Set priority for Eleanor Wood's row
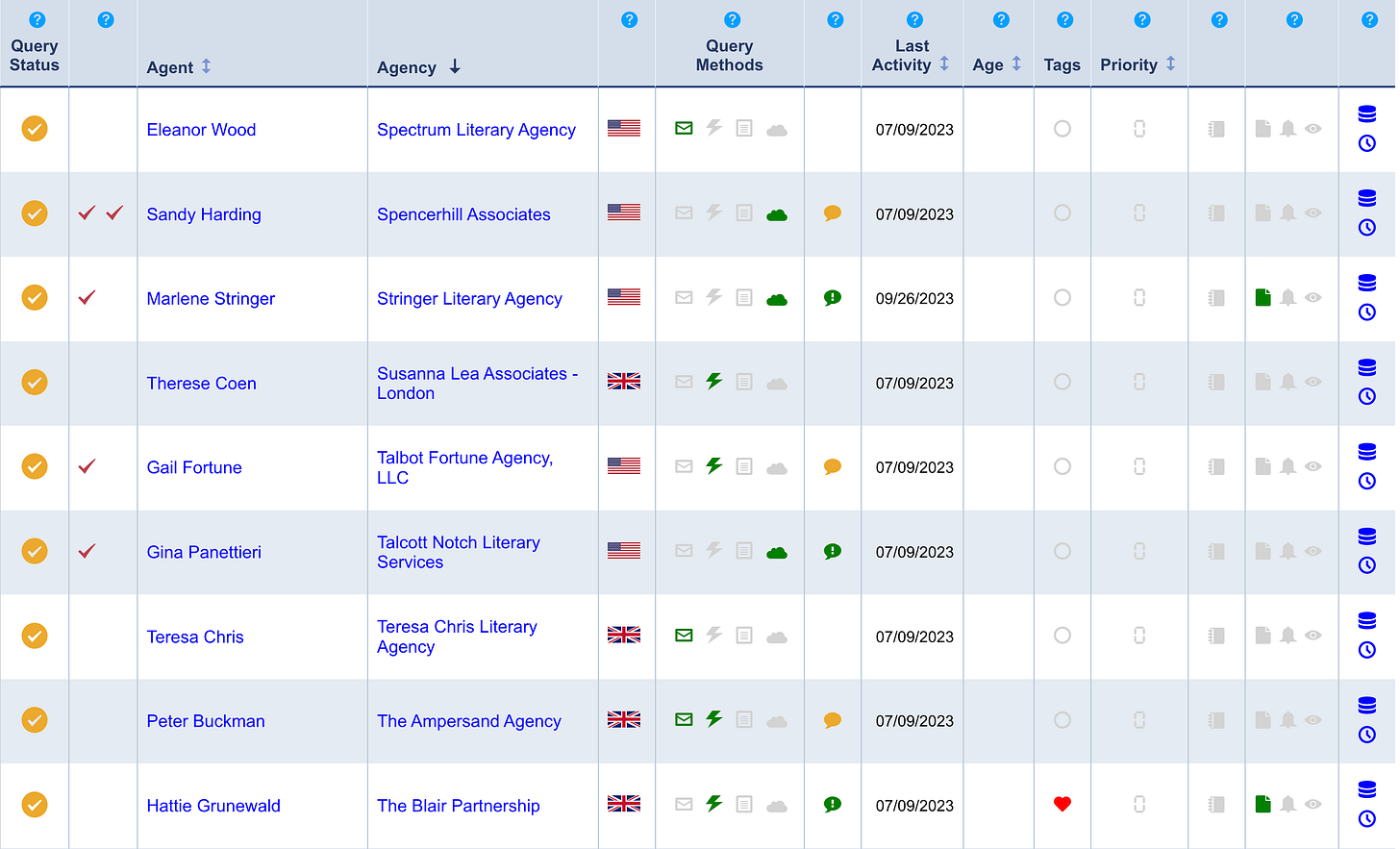The width and height of the screenshot is (1400, 849). click(1139, 129)
